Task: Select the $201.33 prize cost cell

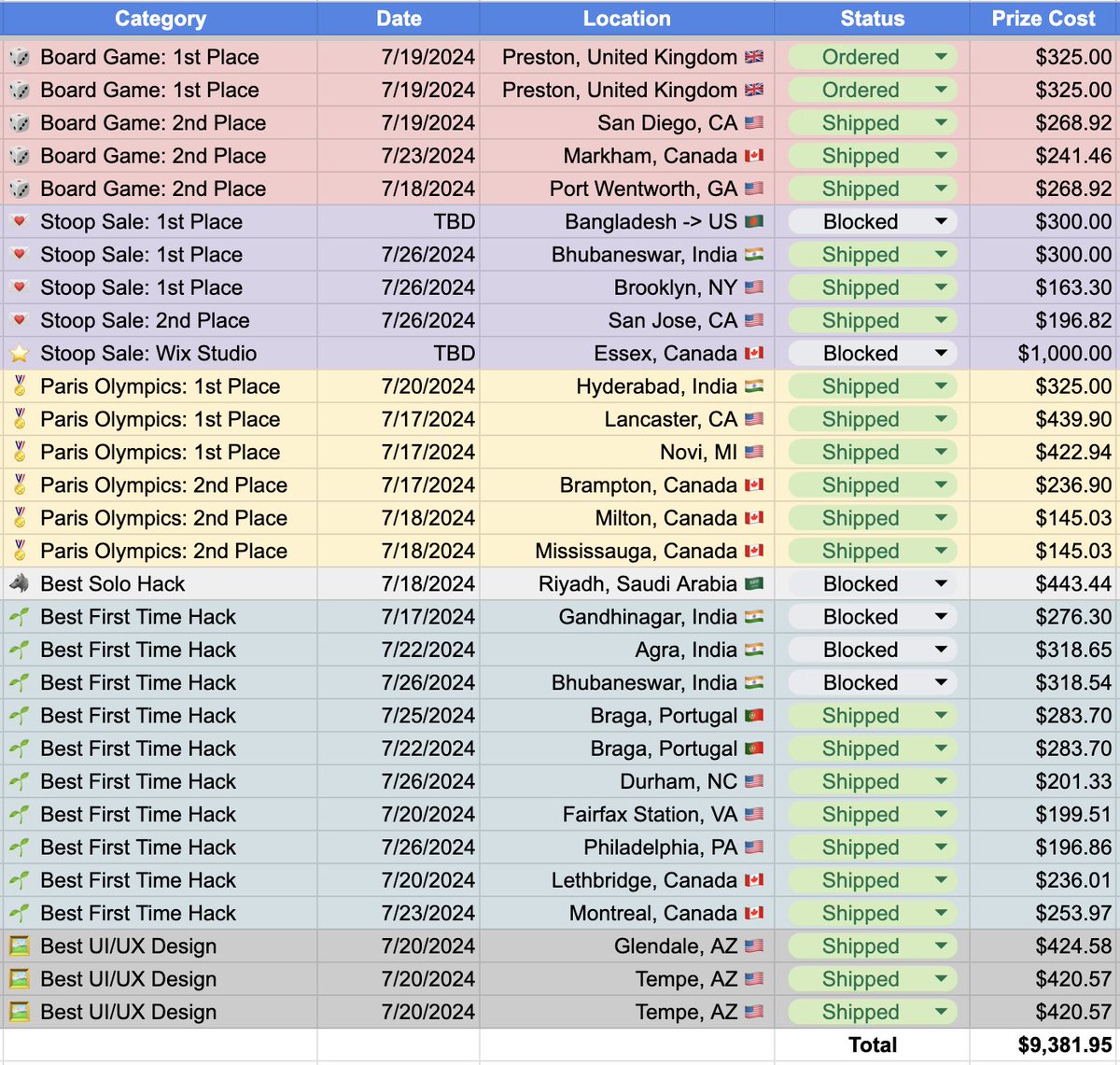Action: pos(1043,781)
